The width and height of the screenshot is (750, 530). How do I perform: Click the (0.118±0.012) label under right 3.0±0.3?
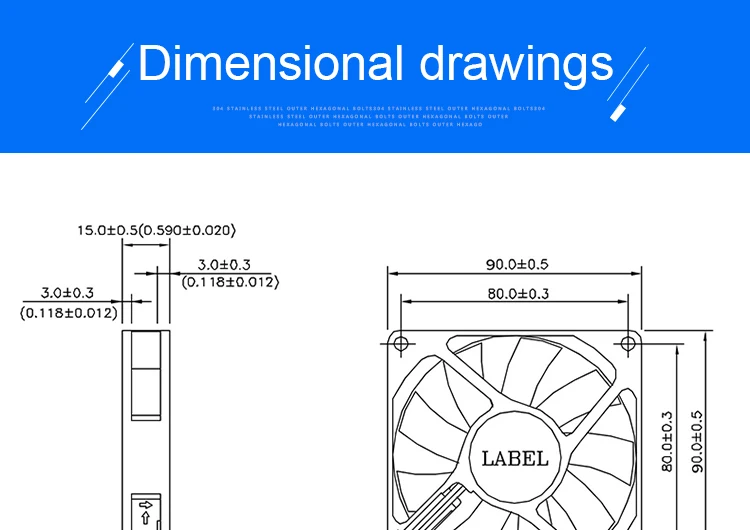tap(229, 282)
